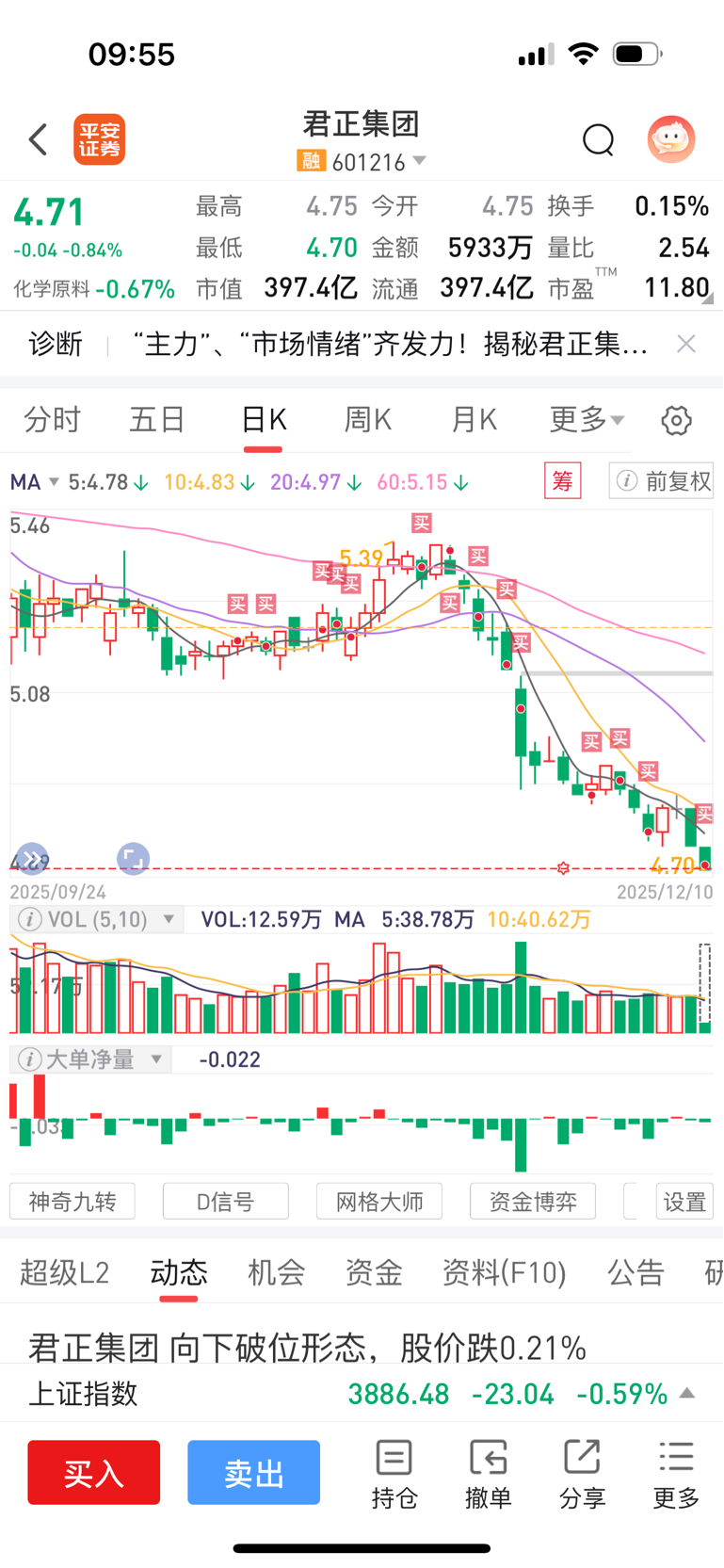Open the 资料(F10) tab
Screen dimensions: 724x1568
click(505, 1272)
